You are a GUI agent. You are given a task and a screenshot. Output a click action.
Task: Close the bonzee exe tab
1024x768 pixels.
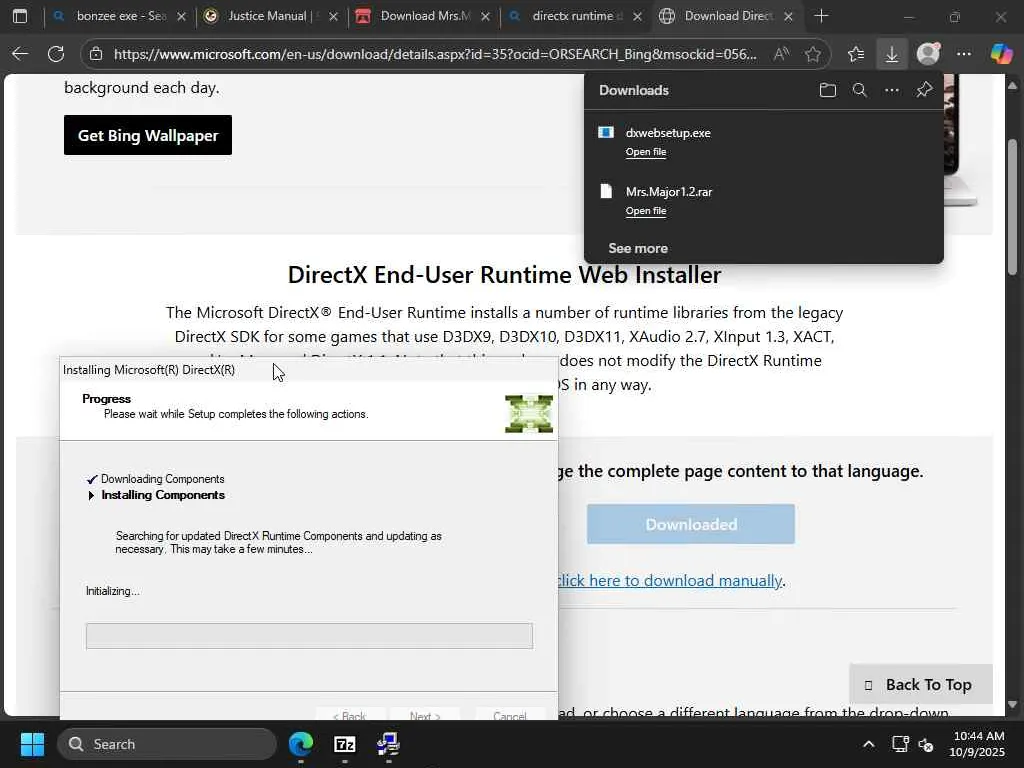pyautogui.click(x=182, y=16)
